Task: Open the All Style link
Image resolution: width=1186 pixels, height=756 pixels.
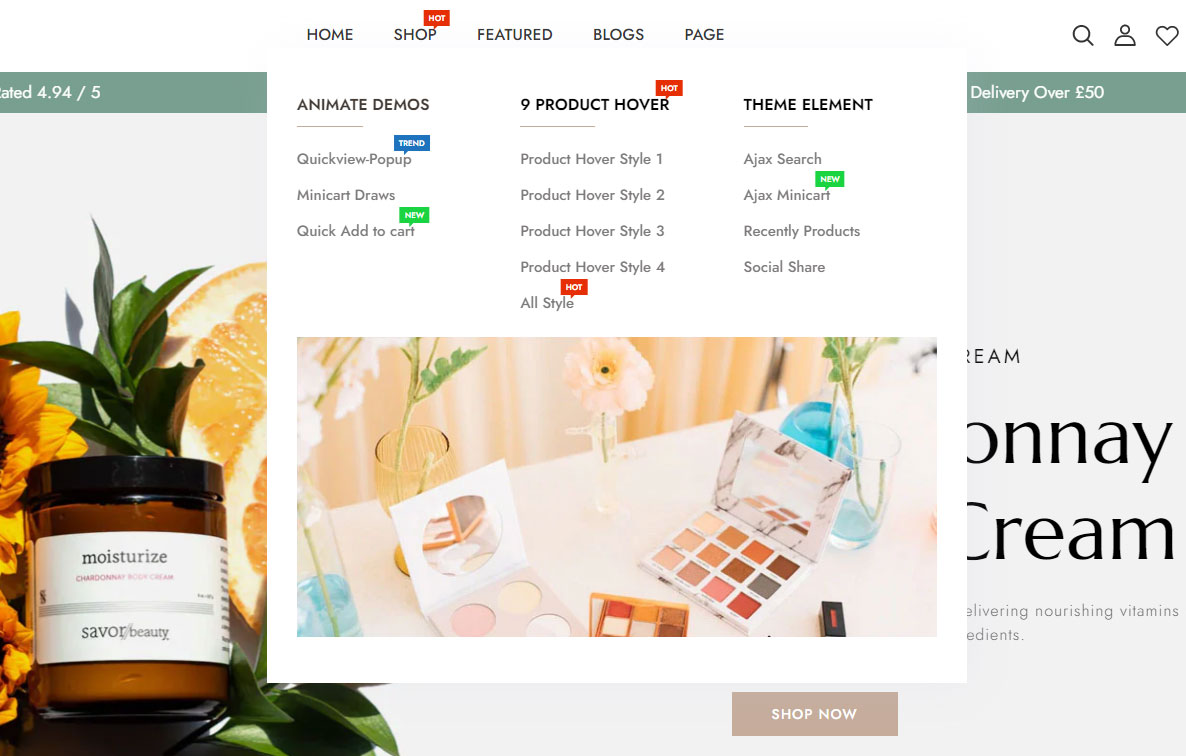Action: click(547, 302)
